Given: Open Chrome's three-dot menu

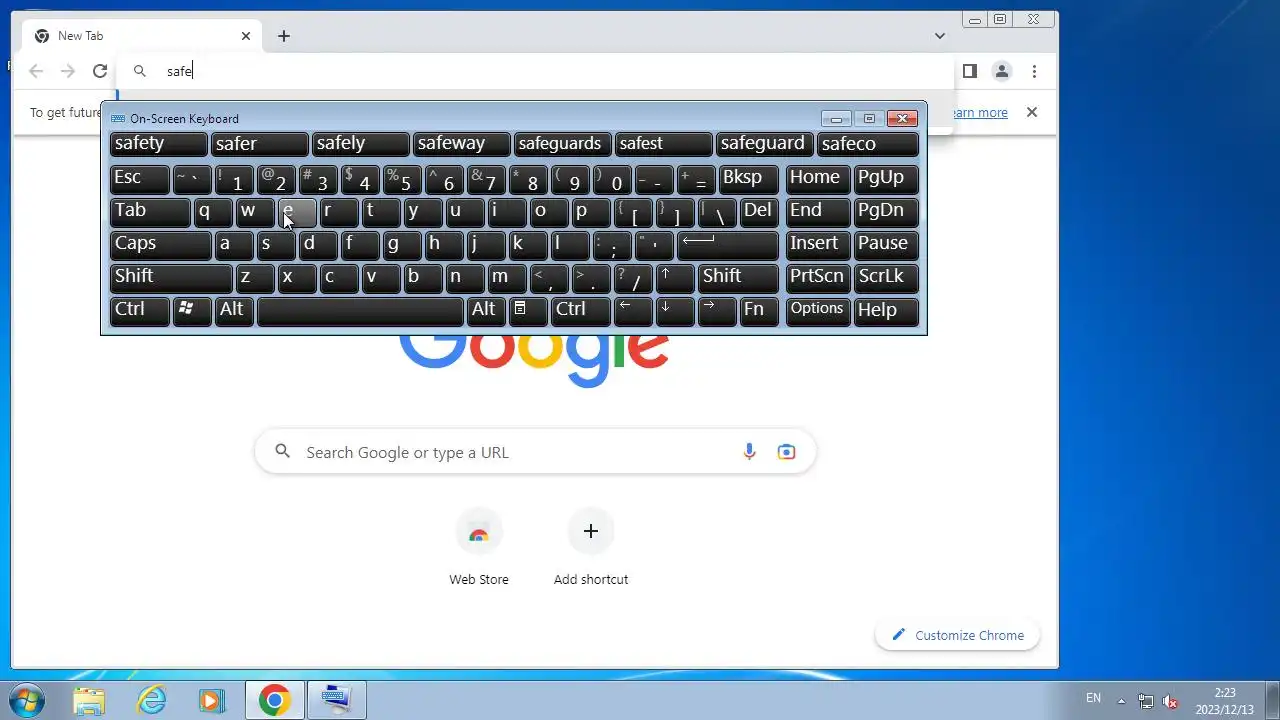Looking at the screenshot, I should click(x=1034, y=71).
